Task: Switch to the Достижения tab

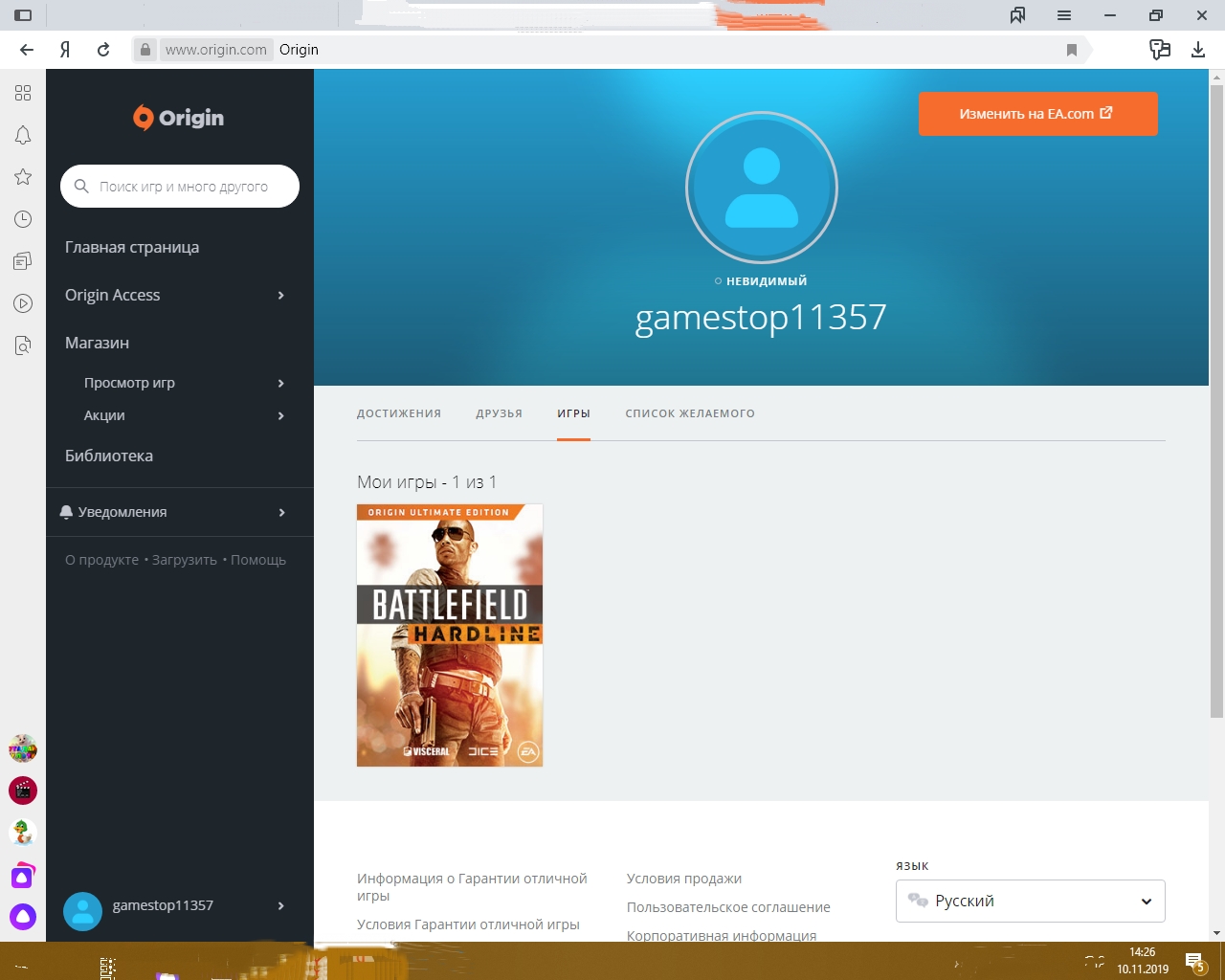Action: tap(399, 413)
